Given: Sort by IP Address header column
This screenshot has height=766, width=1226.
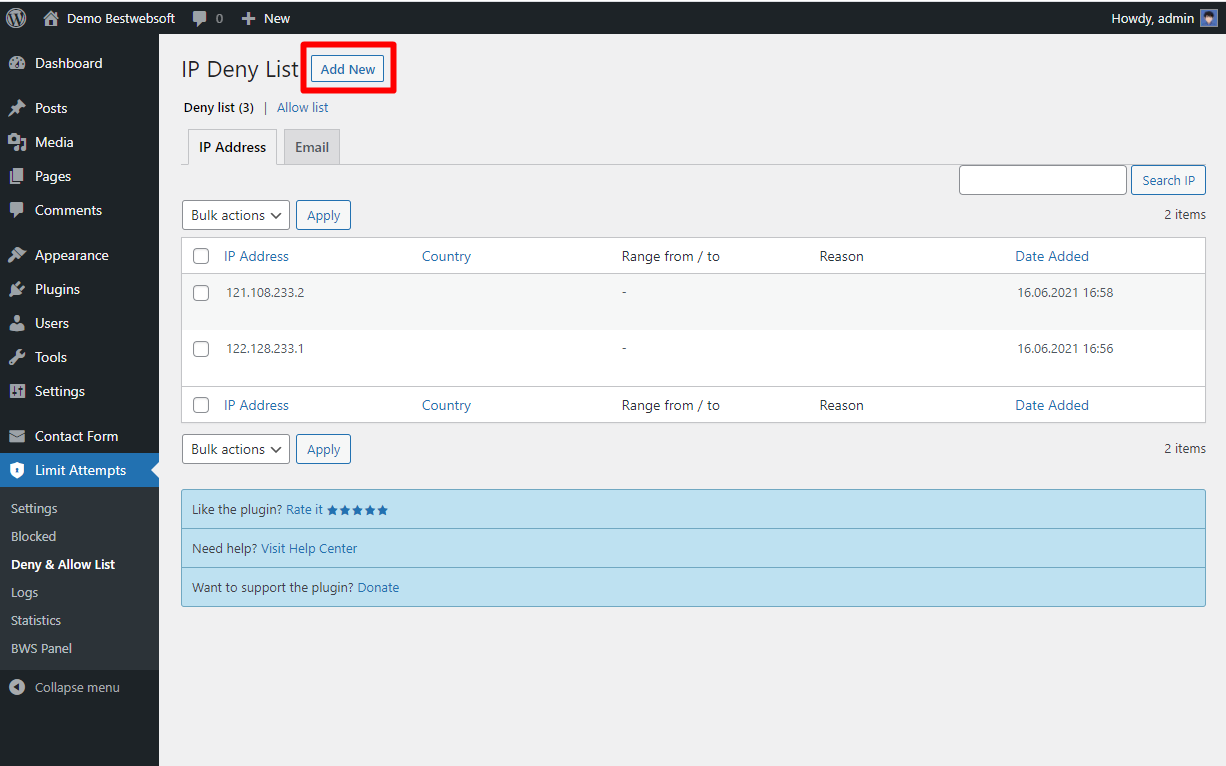Looking at the screenshot, I should pos(256,256).
